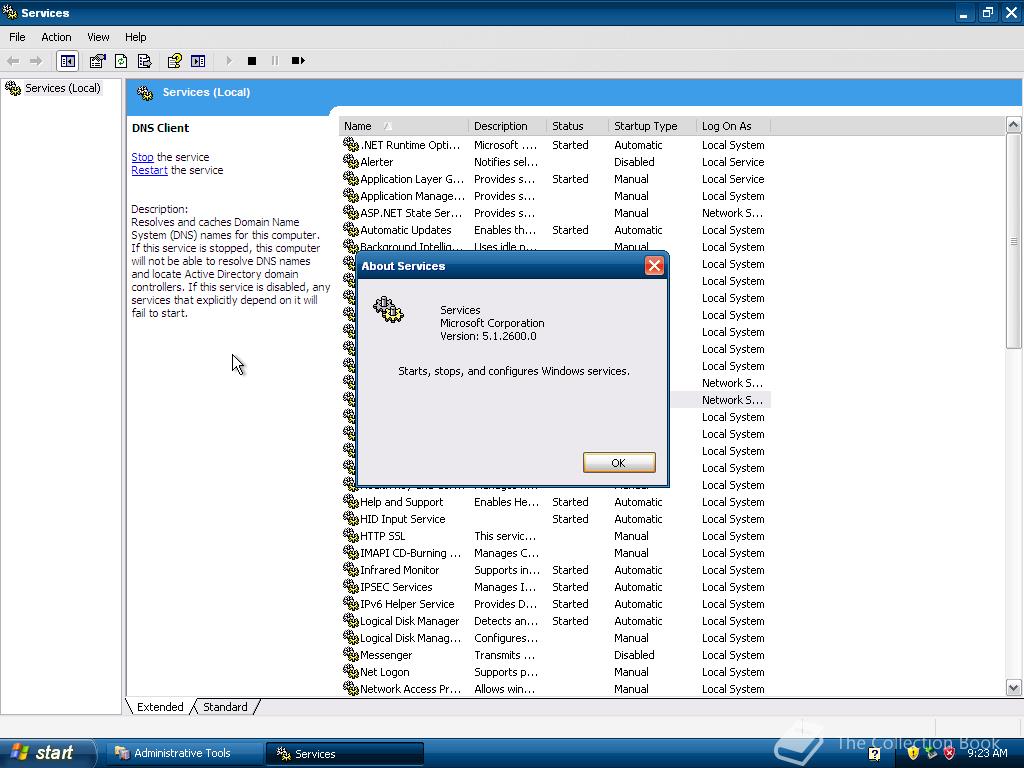This screenshot has width=1024, height=768.
Task: Click the Stop Service square toolbar icon
Action: 251,61
